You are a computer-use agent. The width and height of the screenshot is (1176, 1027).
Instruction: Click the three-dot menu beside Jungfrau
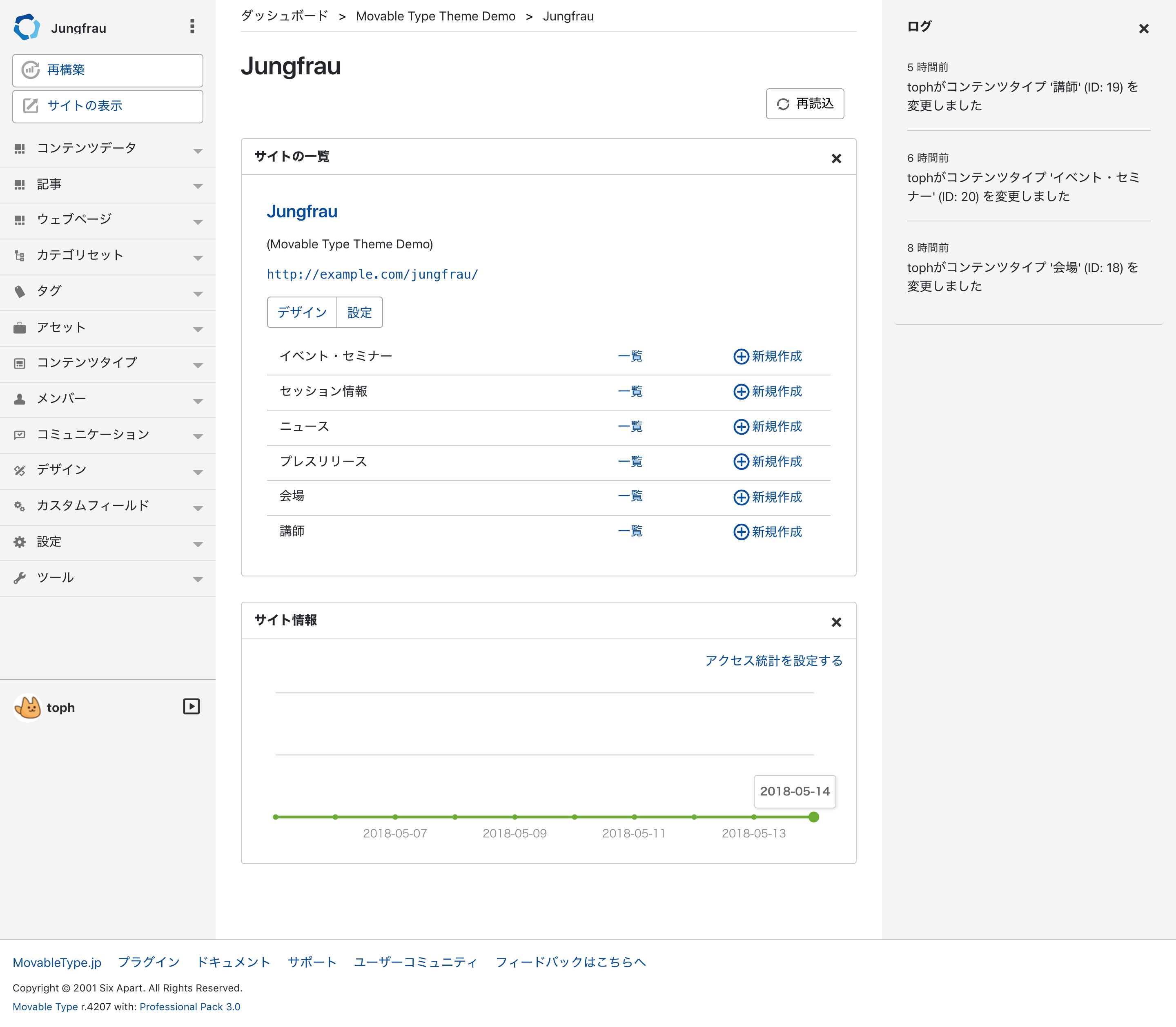tap(192, 27)
